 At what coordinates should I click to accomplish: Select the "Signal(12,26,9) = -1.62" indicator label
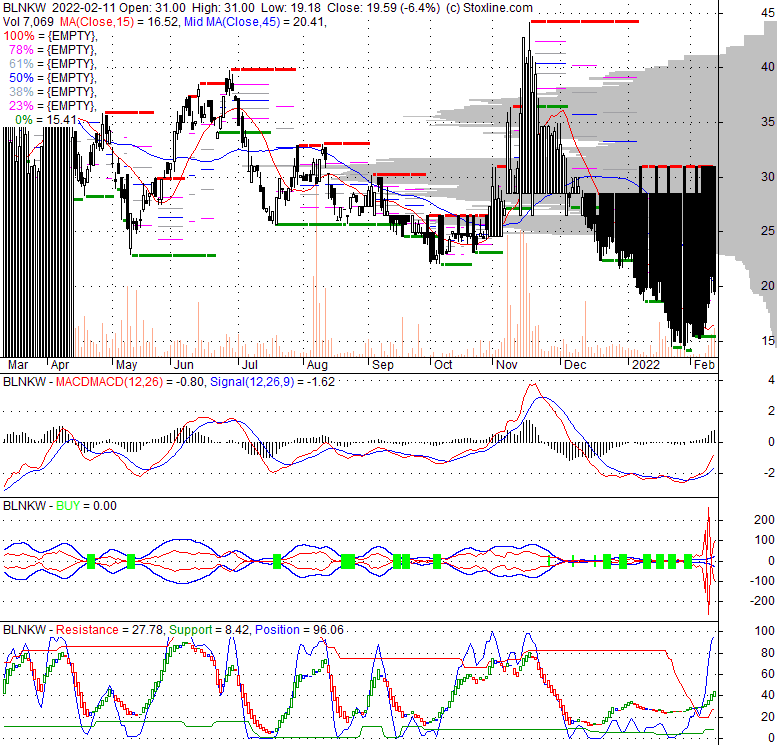point(272,382)
